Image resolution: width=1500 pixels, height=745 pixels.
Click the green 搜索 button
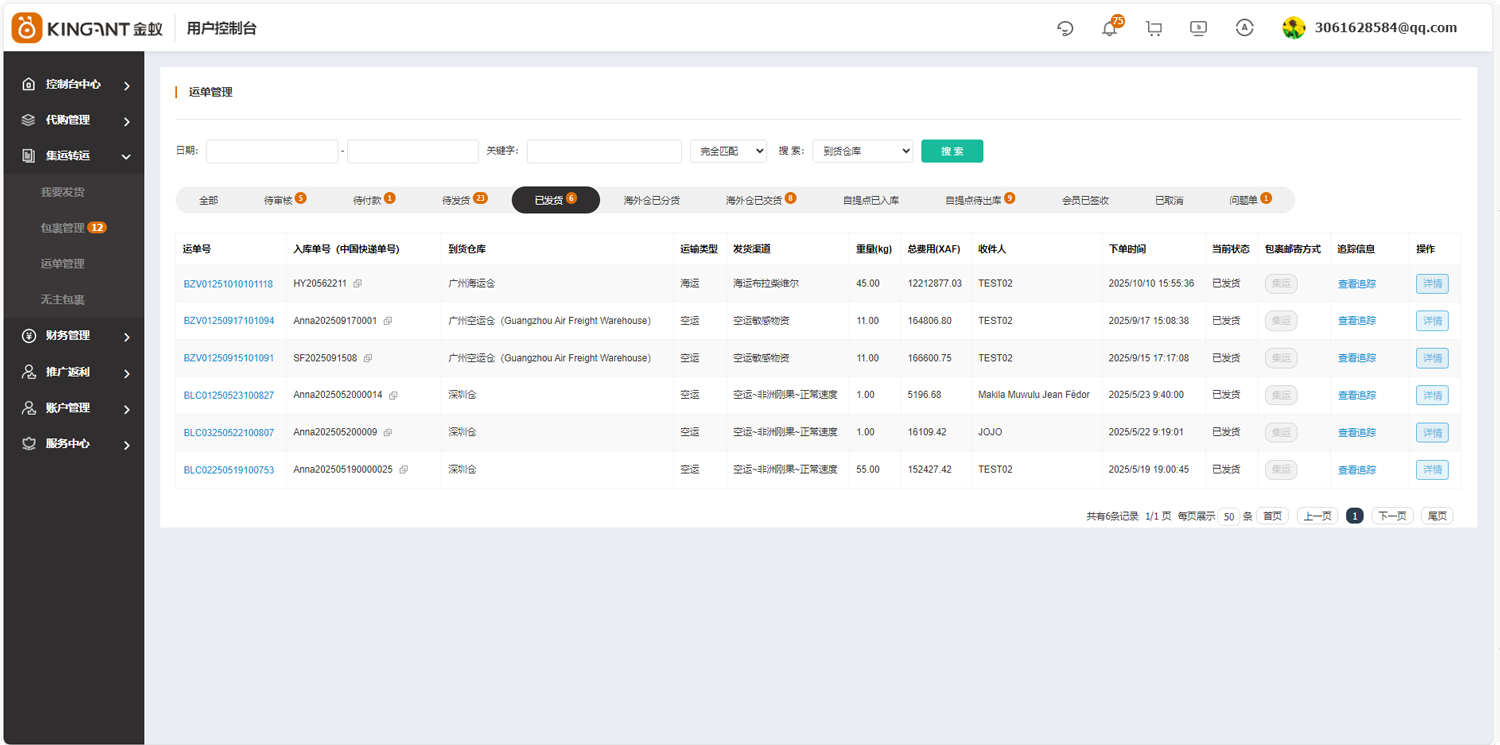(x=951, y=151)
